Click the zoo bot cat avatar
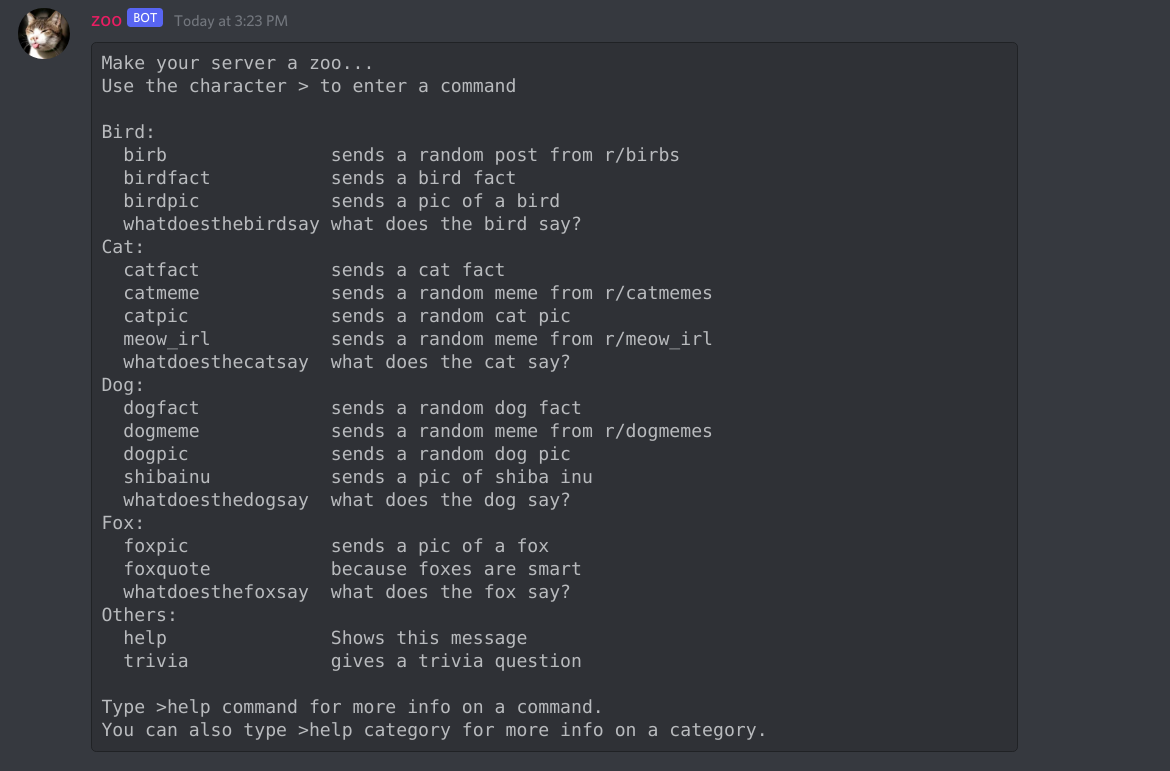 44,34
